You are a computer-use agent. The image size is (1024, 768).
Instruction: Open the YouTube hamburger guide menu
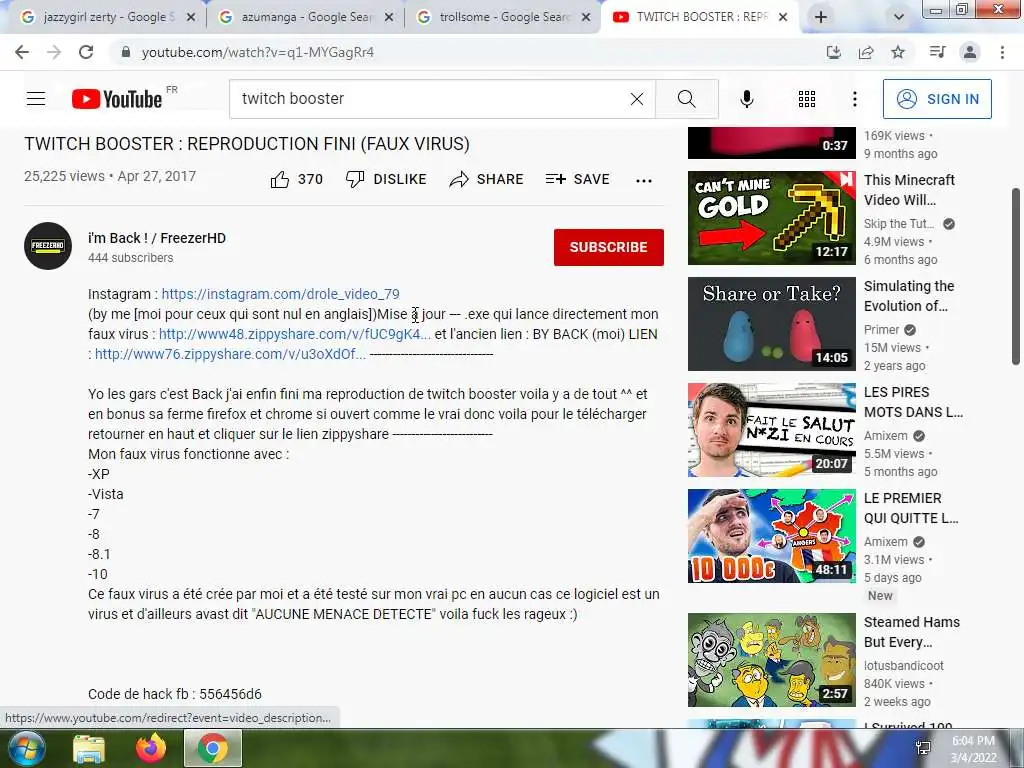pos(36,99)
